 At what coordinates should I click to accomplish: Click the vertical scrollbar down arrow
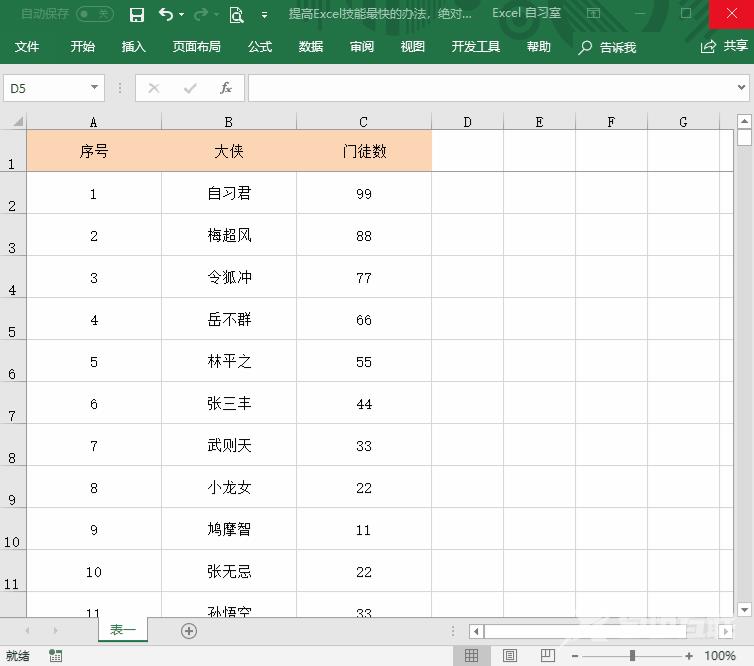(x=744, y=610)
